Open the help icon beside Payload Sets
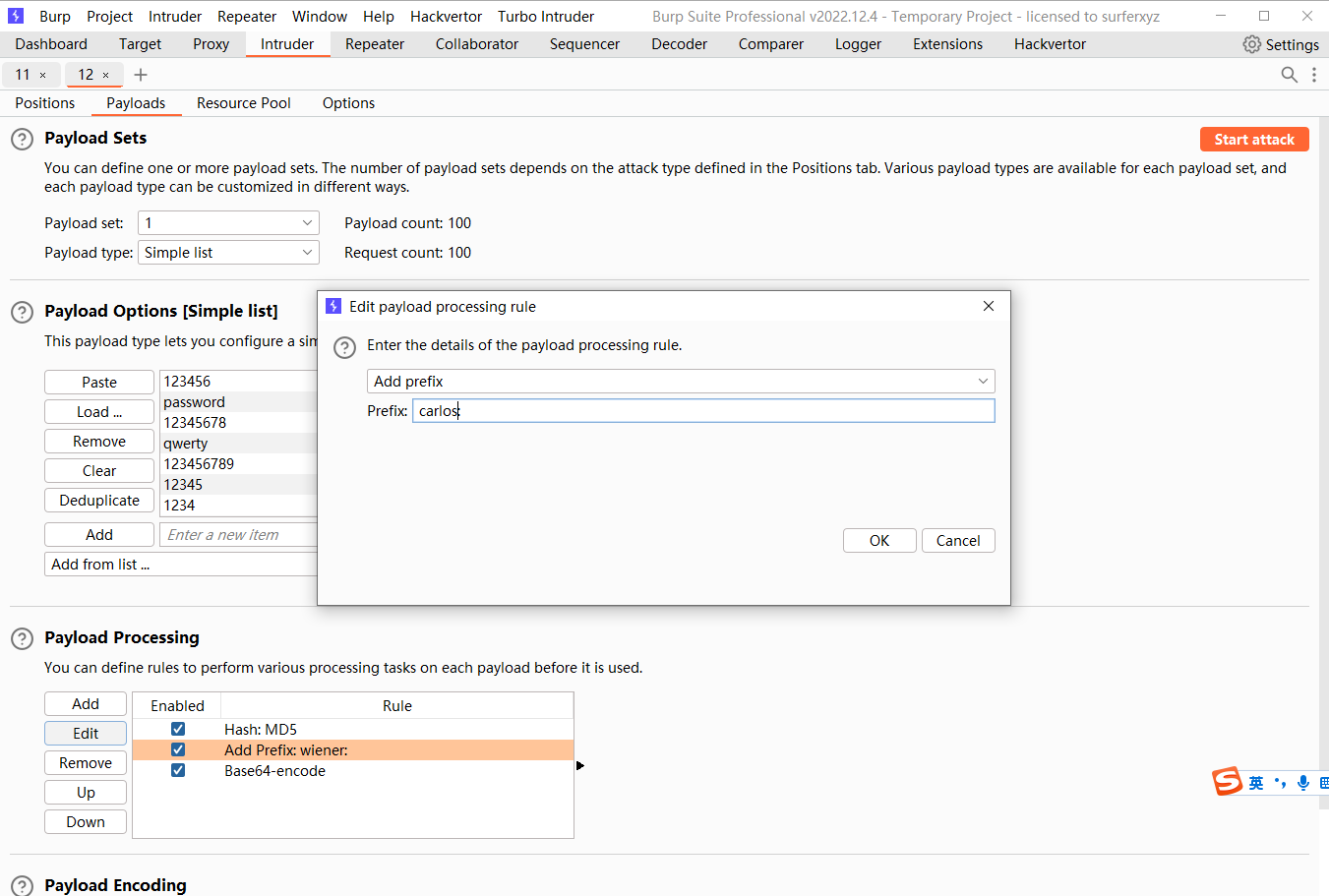Image resolution: width=1329 pixels, height=896 pixels. 22,139
